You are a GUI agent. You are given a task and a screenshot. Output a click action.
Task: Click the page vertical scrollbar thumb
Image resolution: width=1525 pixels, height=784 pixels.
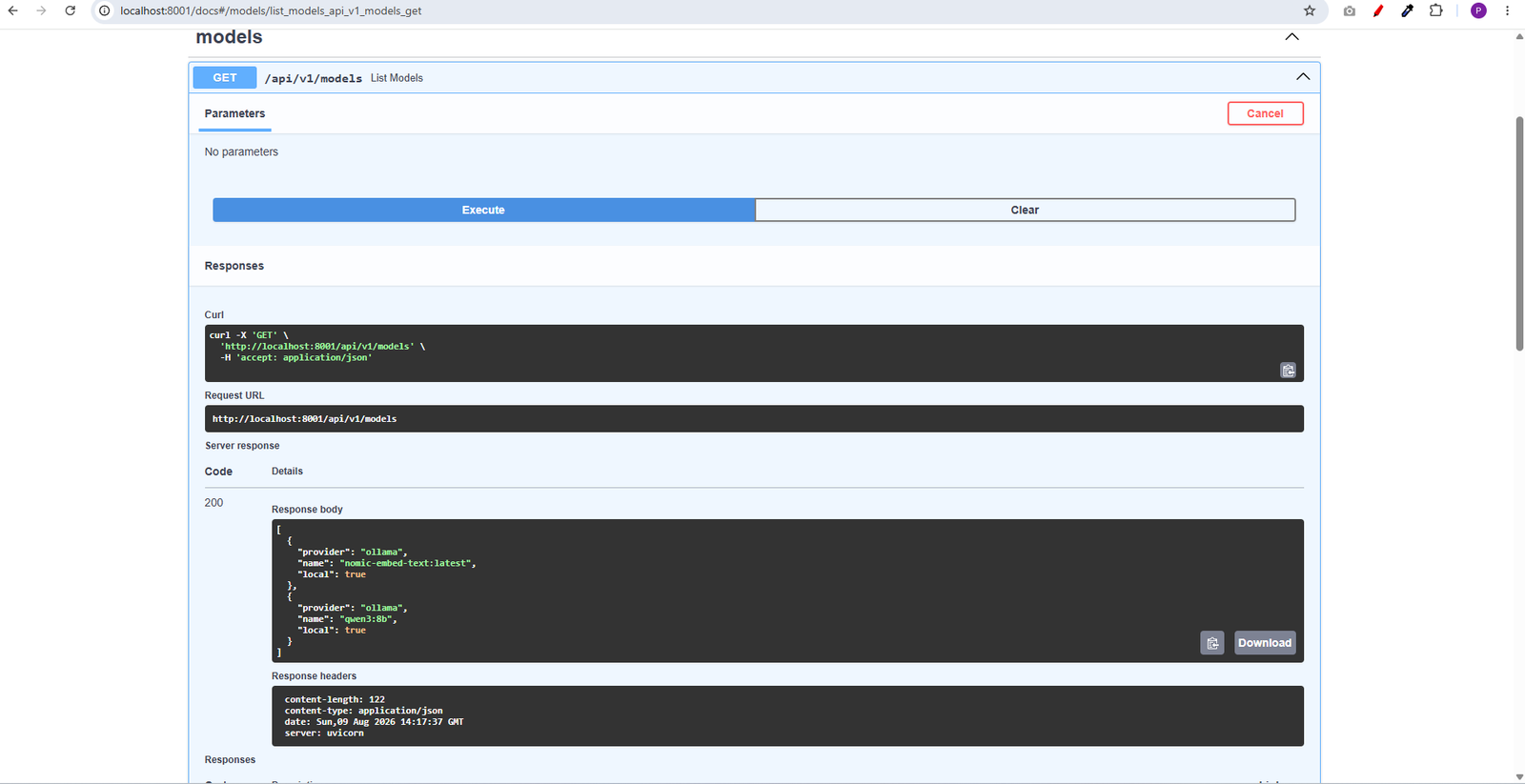[1519, 233]
